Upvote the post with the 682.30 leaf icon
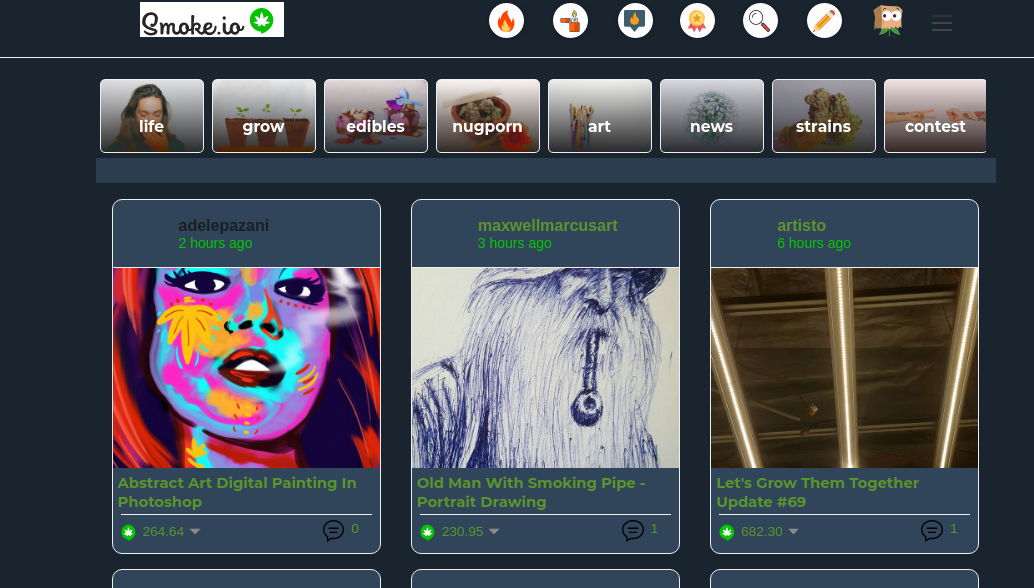Screen dimensions: 1034x588 pos(727,532)
